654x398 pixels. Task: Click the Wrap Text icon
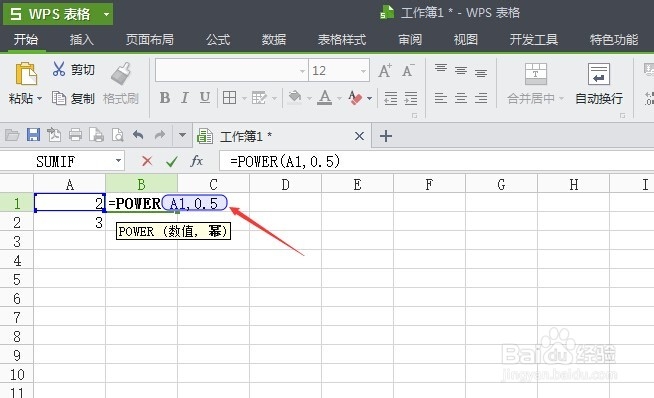(599, 74)
